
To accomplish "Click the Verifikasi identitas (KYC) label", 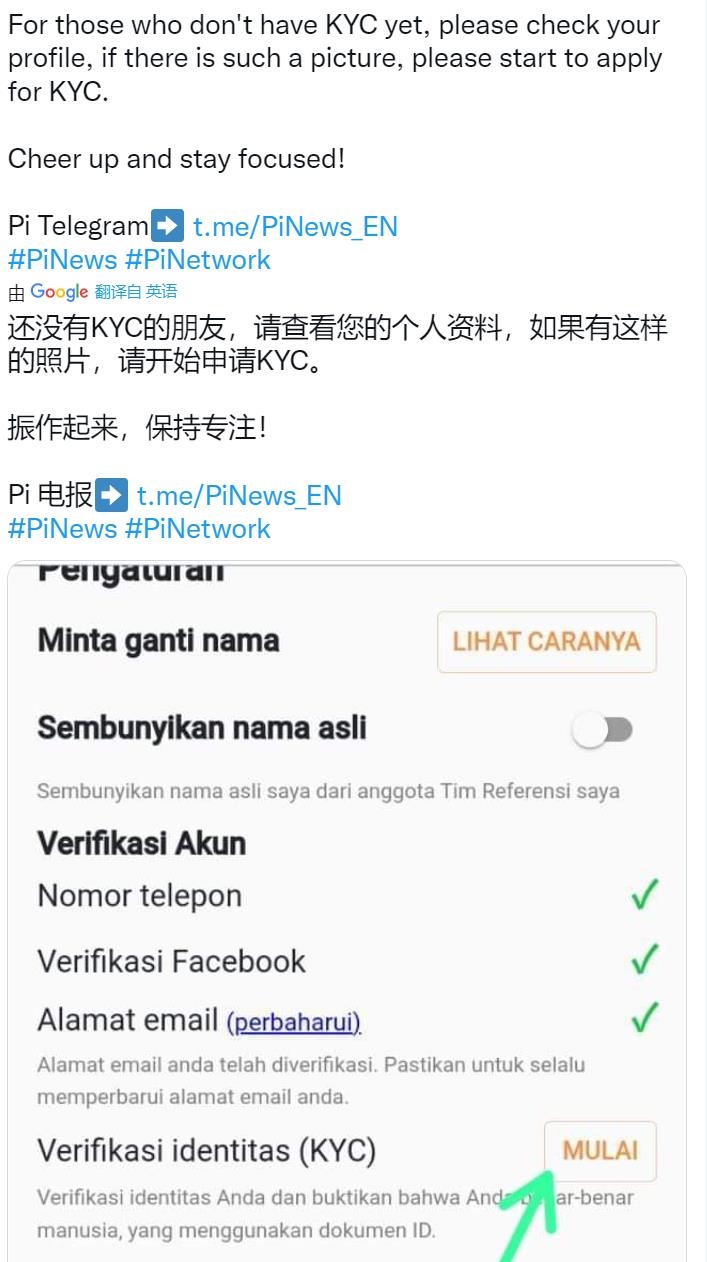I will point(207,1151).
